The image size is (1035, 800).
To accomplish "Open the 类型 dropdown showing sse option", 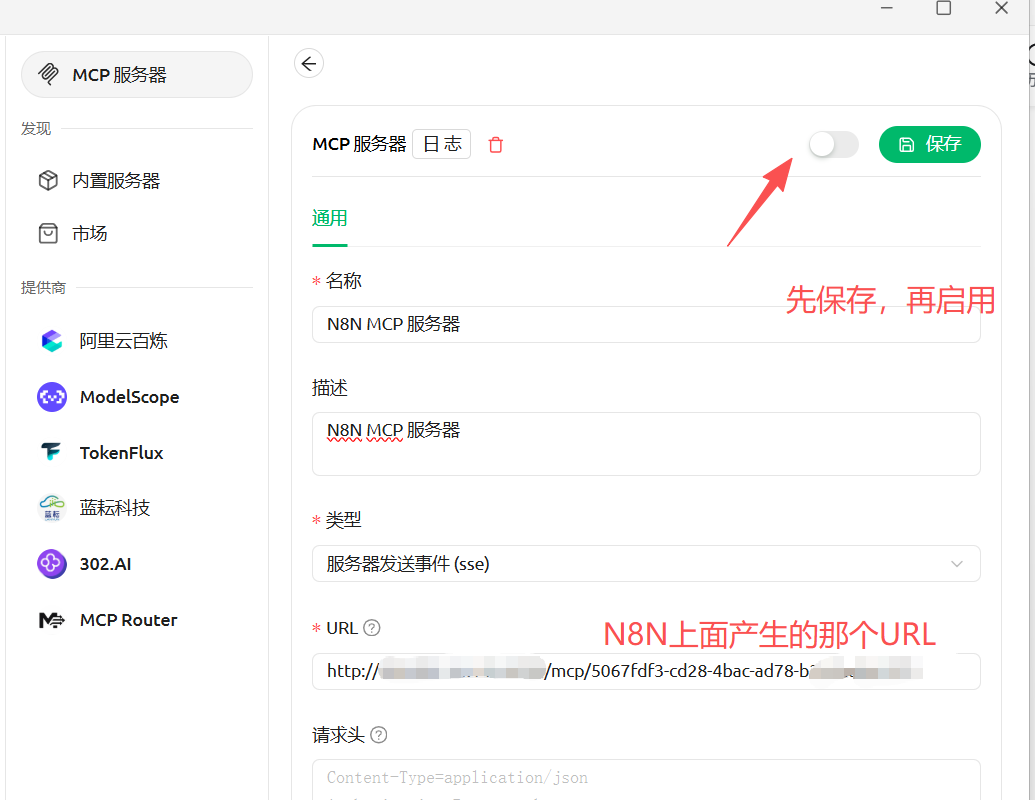I will (646, 563).
